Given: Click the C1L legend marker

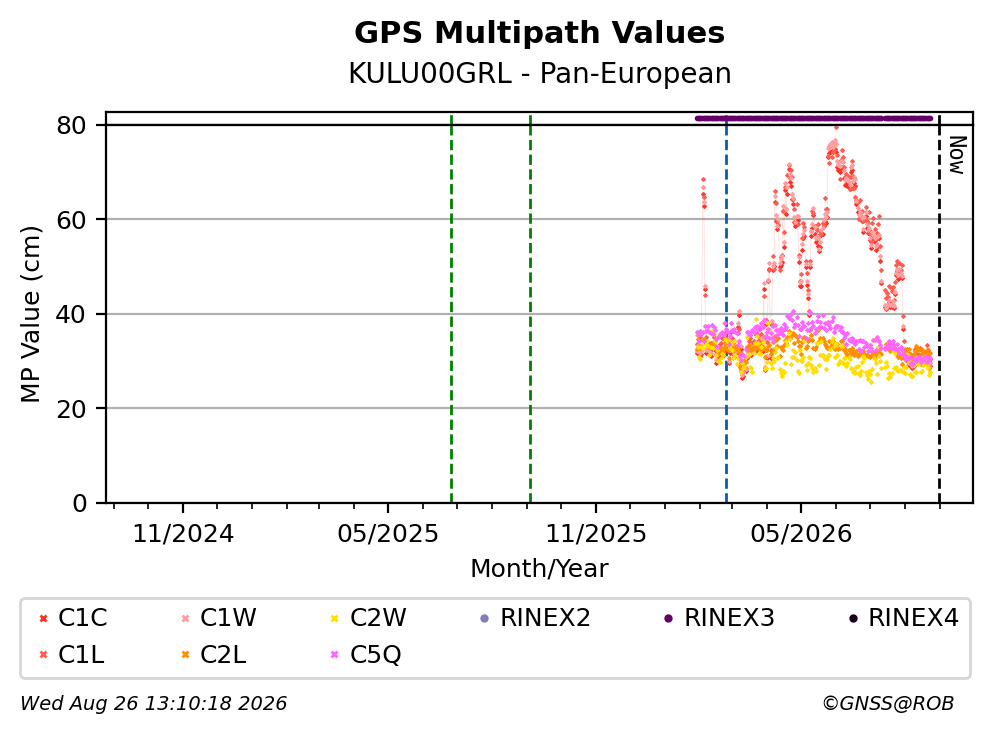Looking at the screenshot, I should [x=43, y=655].
